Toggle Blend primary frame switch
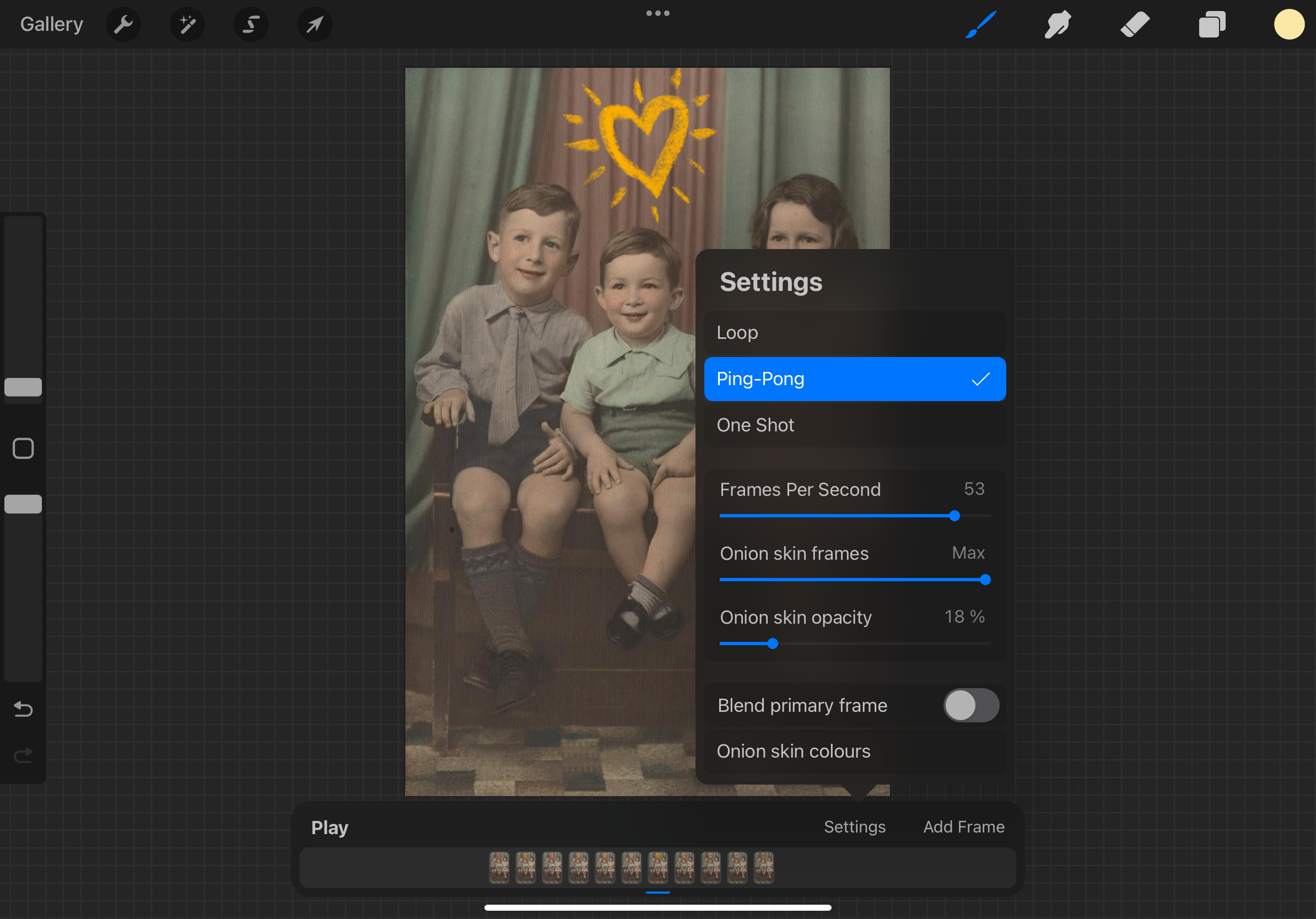Screen dimensions: 1316x919 tap(970, 705)
